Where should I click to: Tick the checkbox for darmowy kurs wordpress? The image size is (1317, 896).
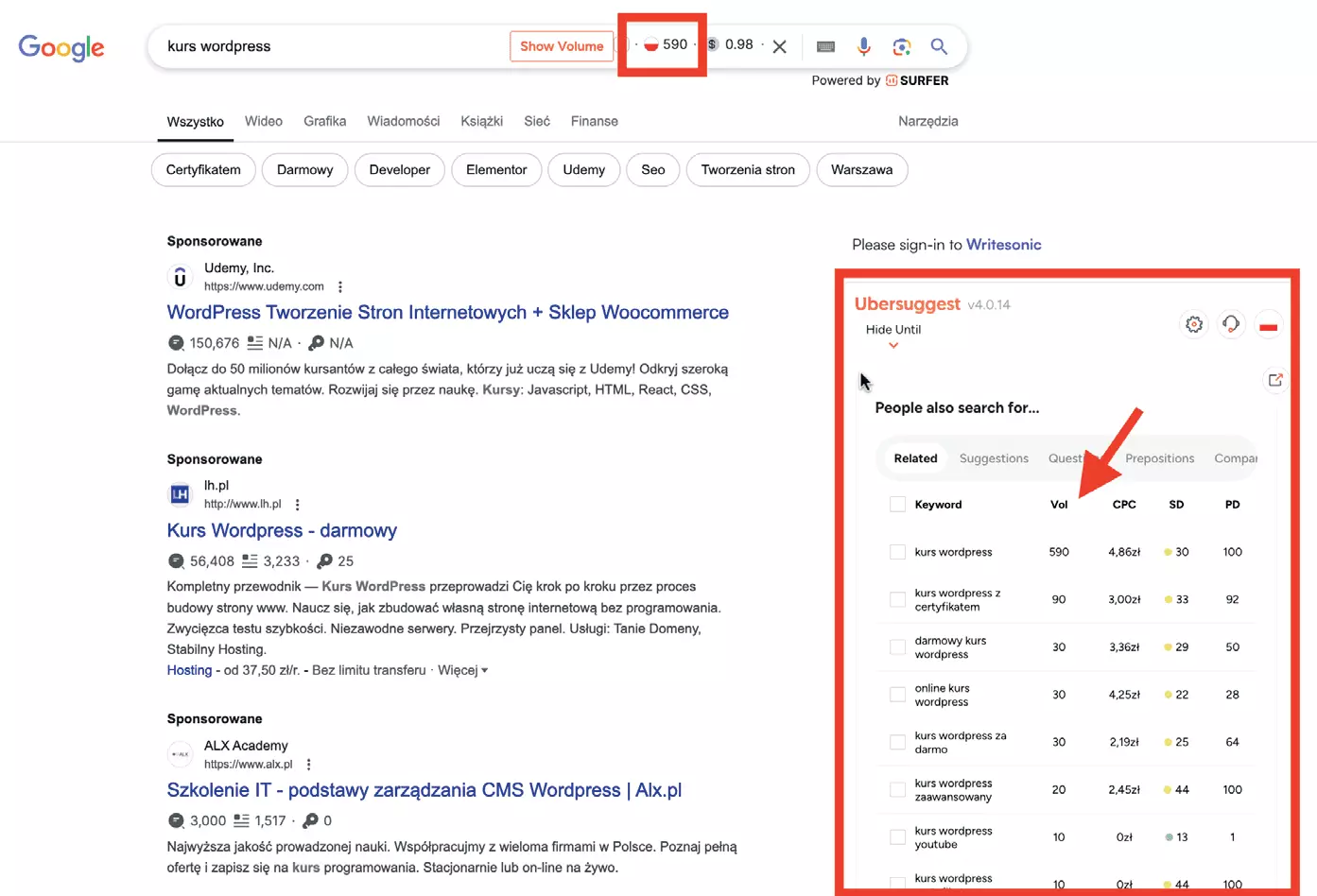pyautogui.click(x=897, y=647)
